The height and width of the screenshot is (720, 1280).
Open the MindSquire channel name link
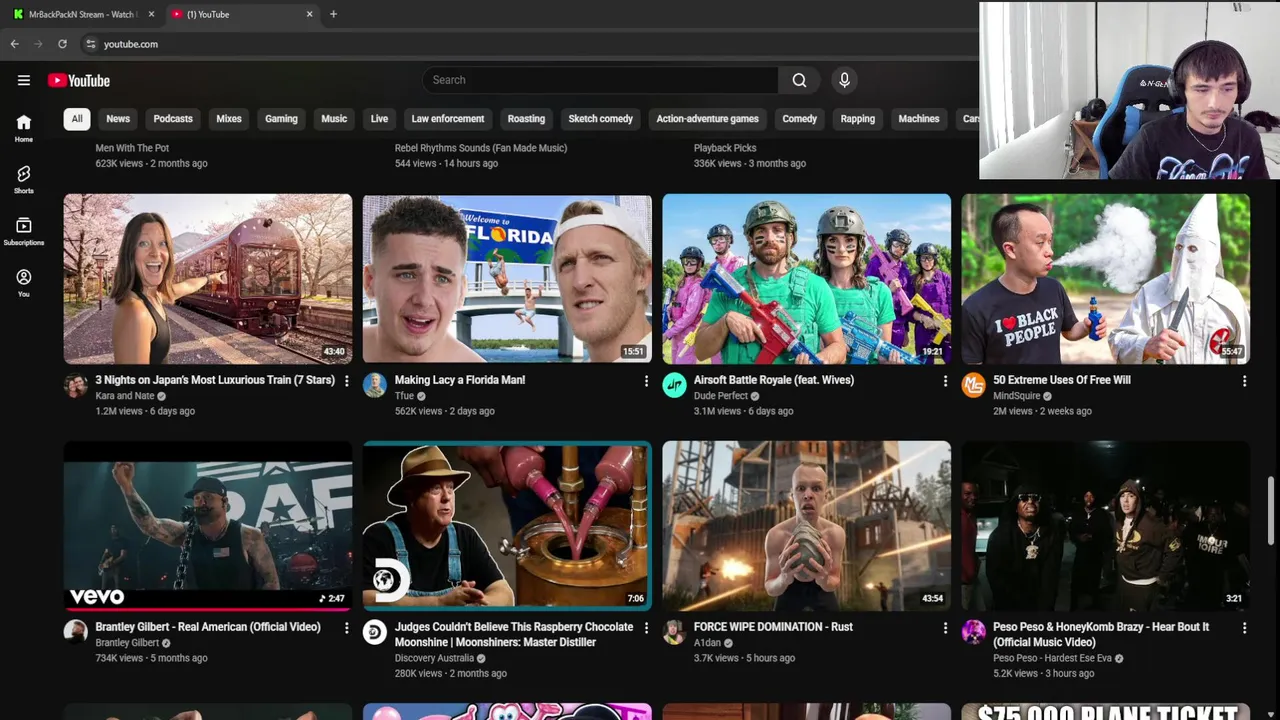1016,396
